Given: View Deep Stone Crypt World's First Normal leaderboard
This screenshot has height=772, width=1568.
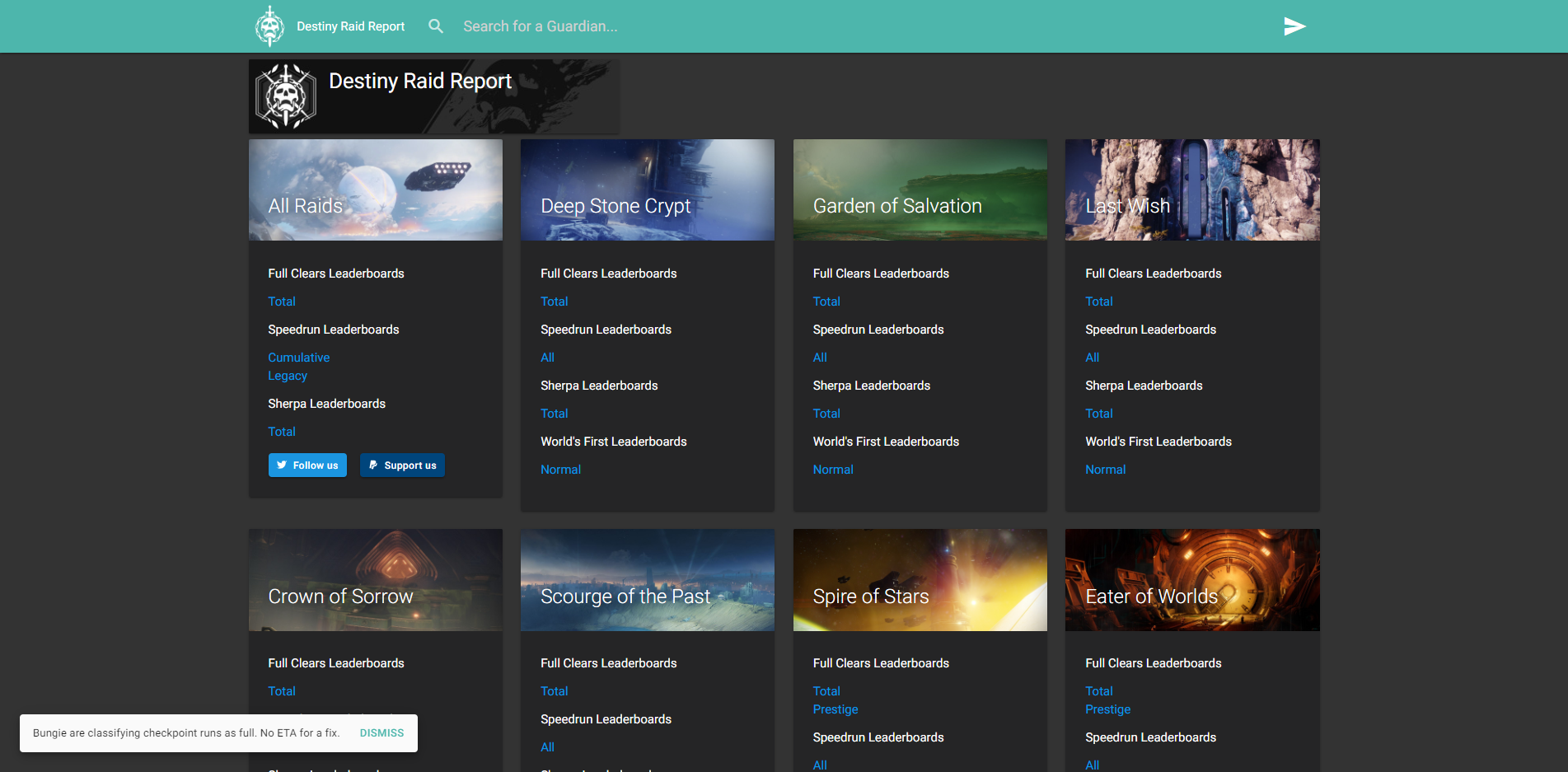Looking at the screenshot, I should pos(560,470).
